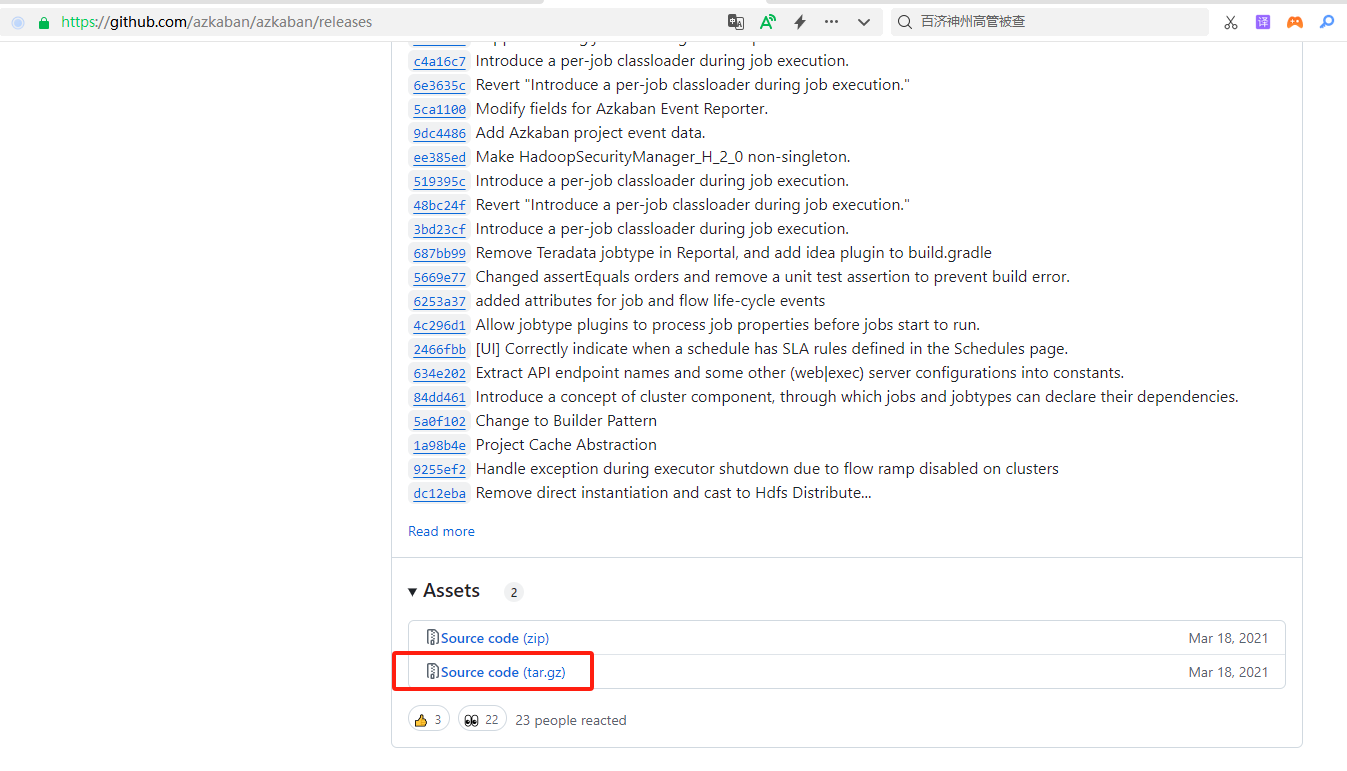The height and width of the screenshot is (771, 1347).
Task: Add thumbs-up reaction showing 3
Action: (x=429, y=720)
